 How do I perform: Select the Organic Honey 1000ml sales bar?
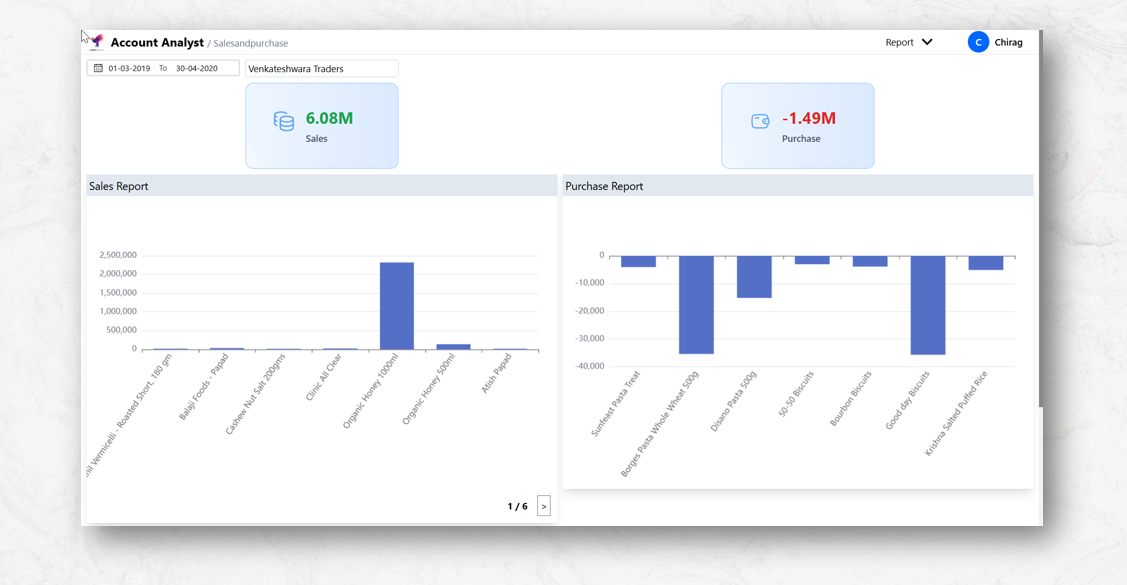coord(397,305)
